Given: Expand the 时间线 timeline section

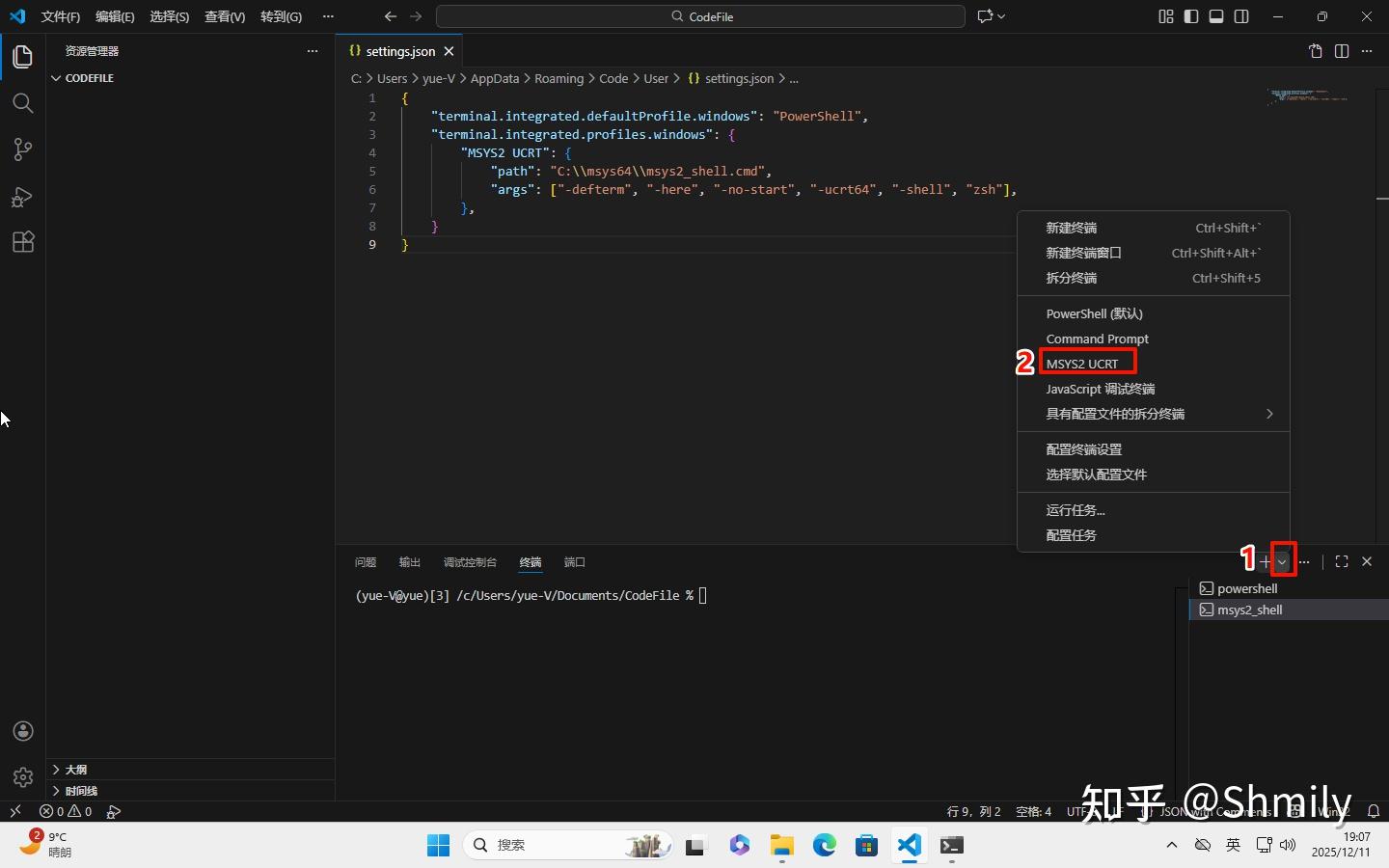Looking at the screenshot, I should point(191,790).
